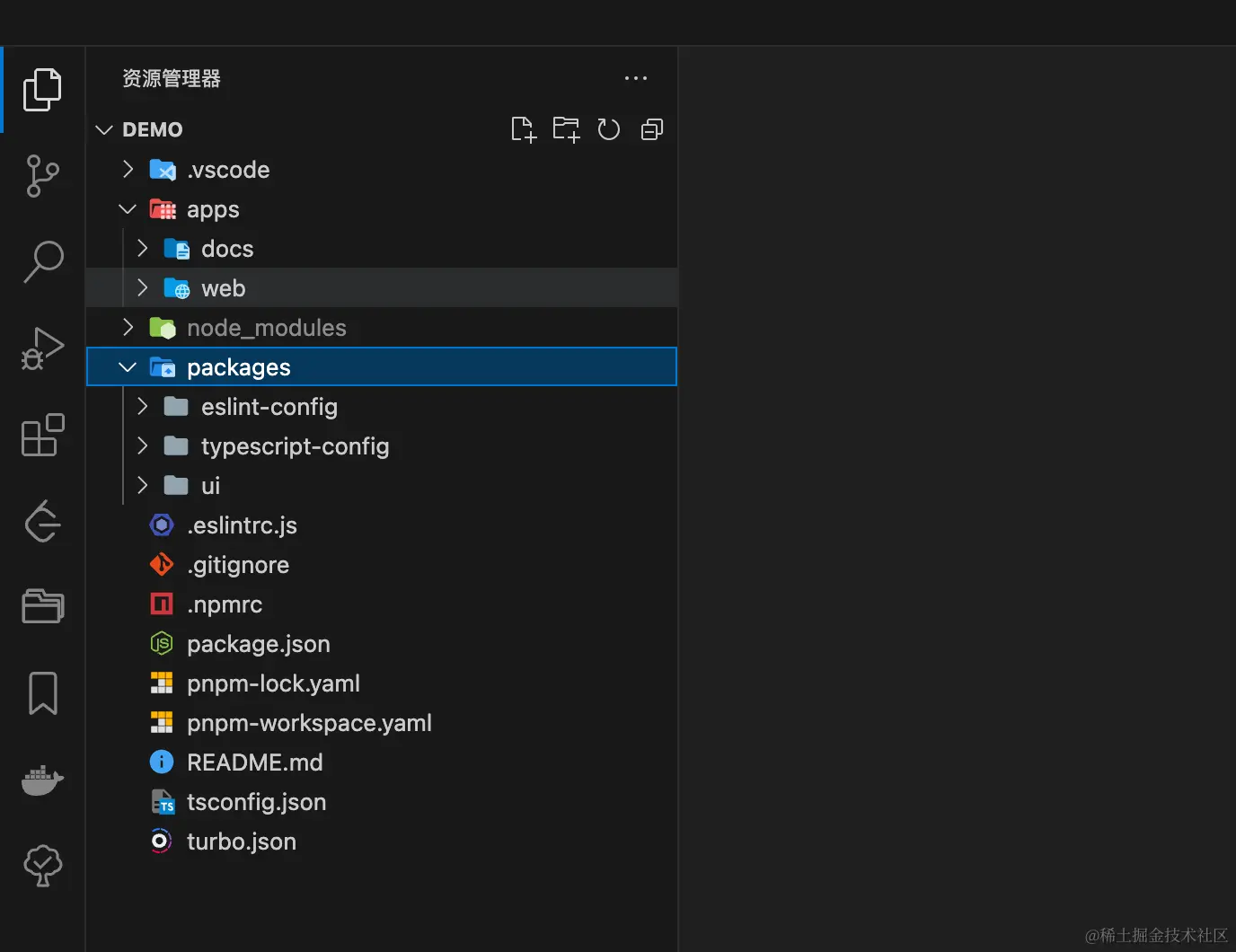Click the ESLint icon of .eslintrc.js
This screenshot has height=952, width=1236.
[x=162, y=524]
